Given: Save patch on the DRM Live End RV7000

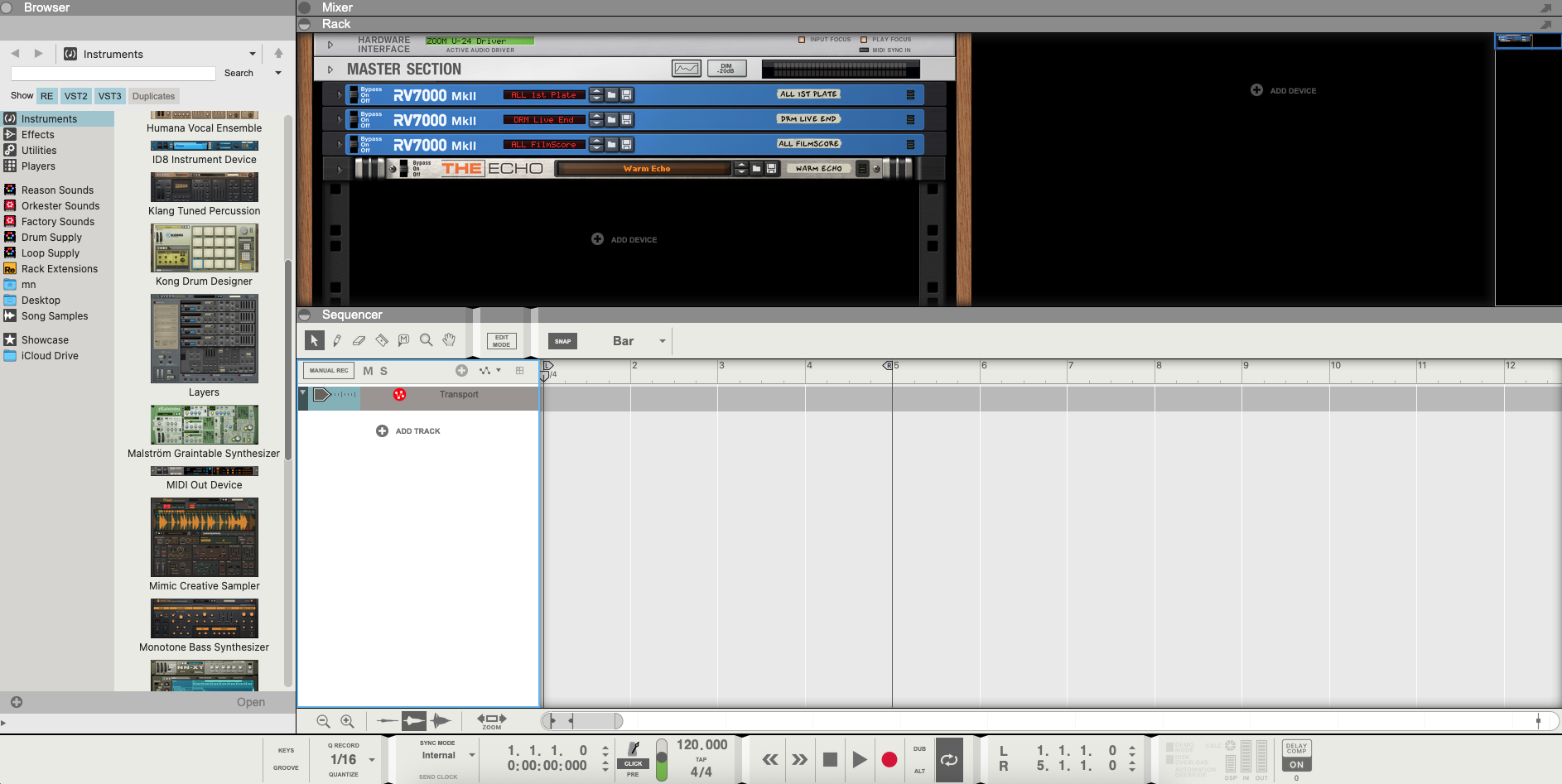Looking at the screenshot, I should pos(627,120).
